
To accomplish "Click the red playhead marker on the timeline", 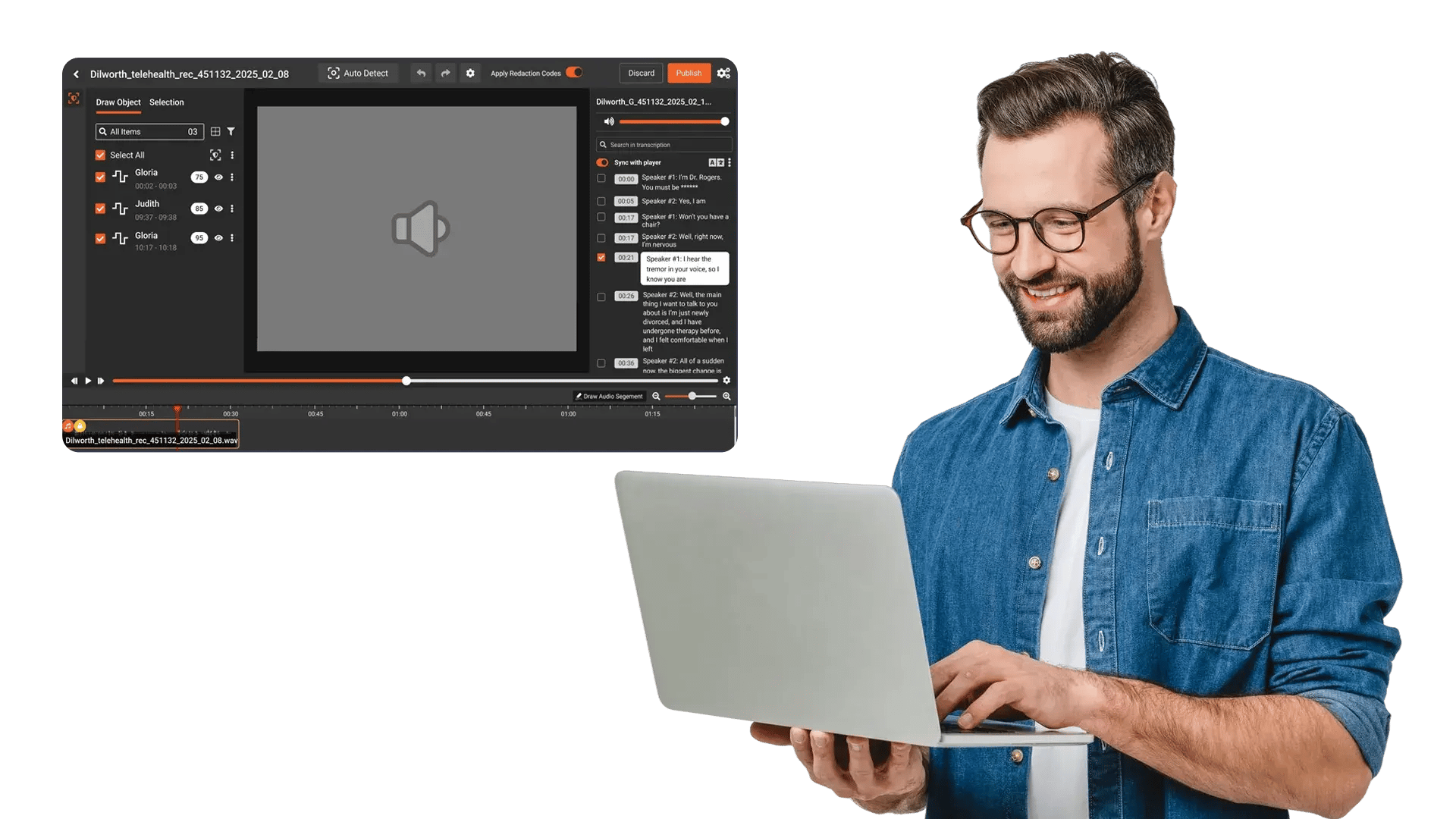I will tap(177, 409).
